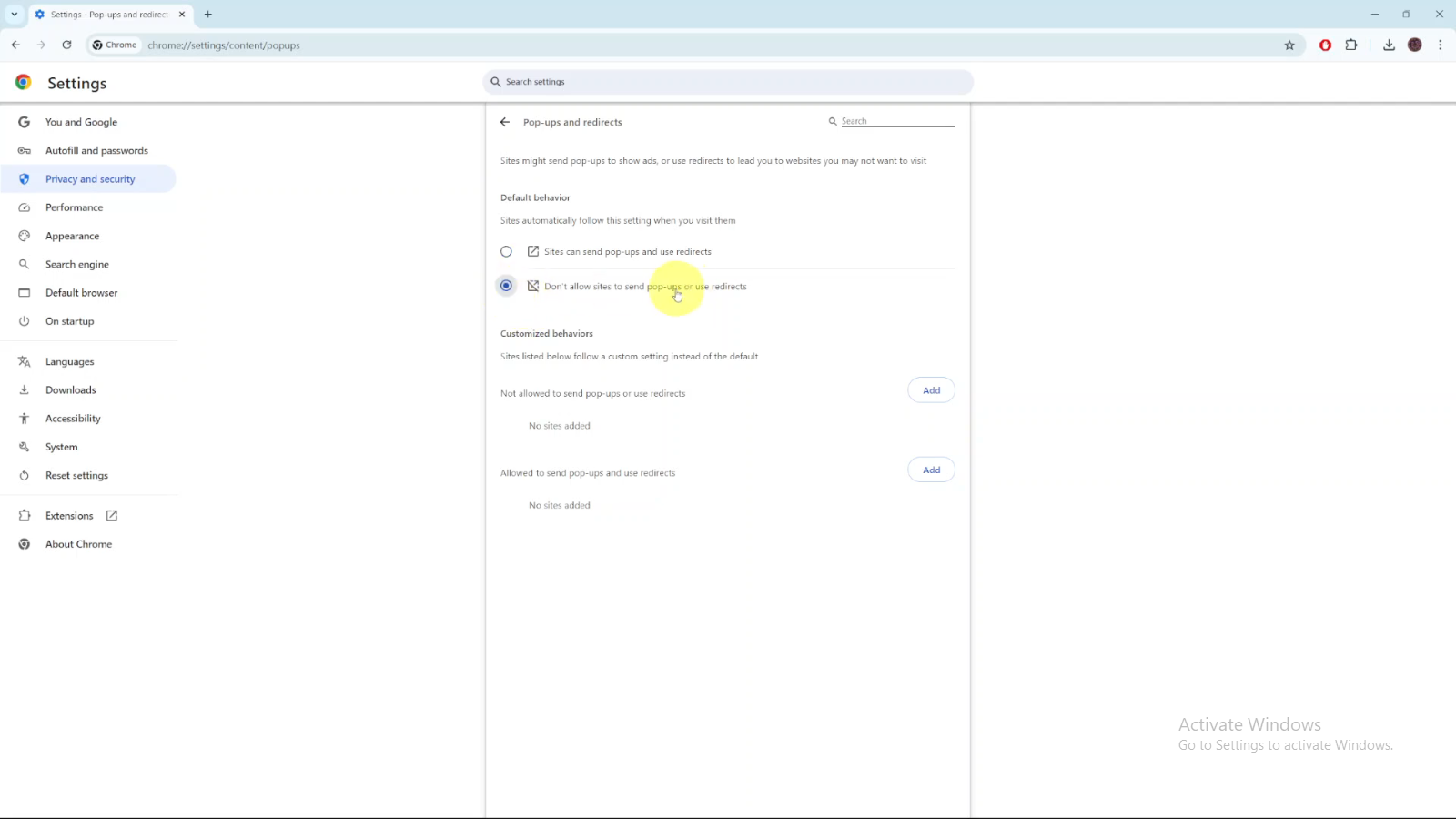Screen dimensions: 1456x819
Task: Open the Extensions puzzle menu
Action: point(1351,45)
